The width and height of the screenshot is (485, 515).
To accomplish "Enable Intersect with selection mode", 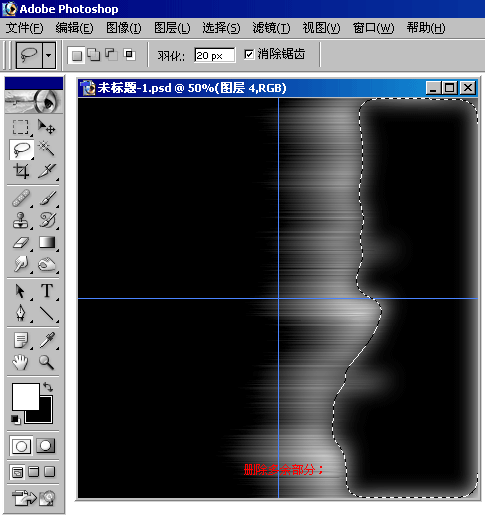I will click(129, 55).
